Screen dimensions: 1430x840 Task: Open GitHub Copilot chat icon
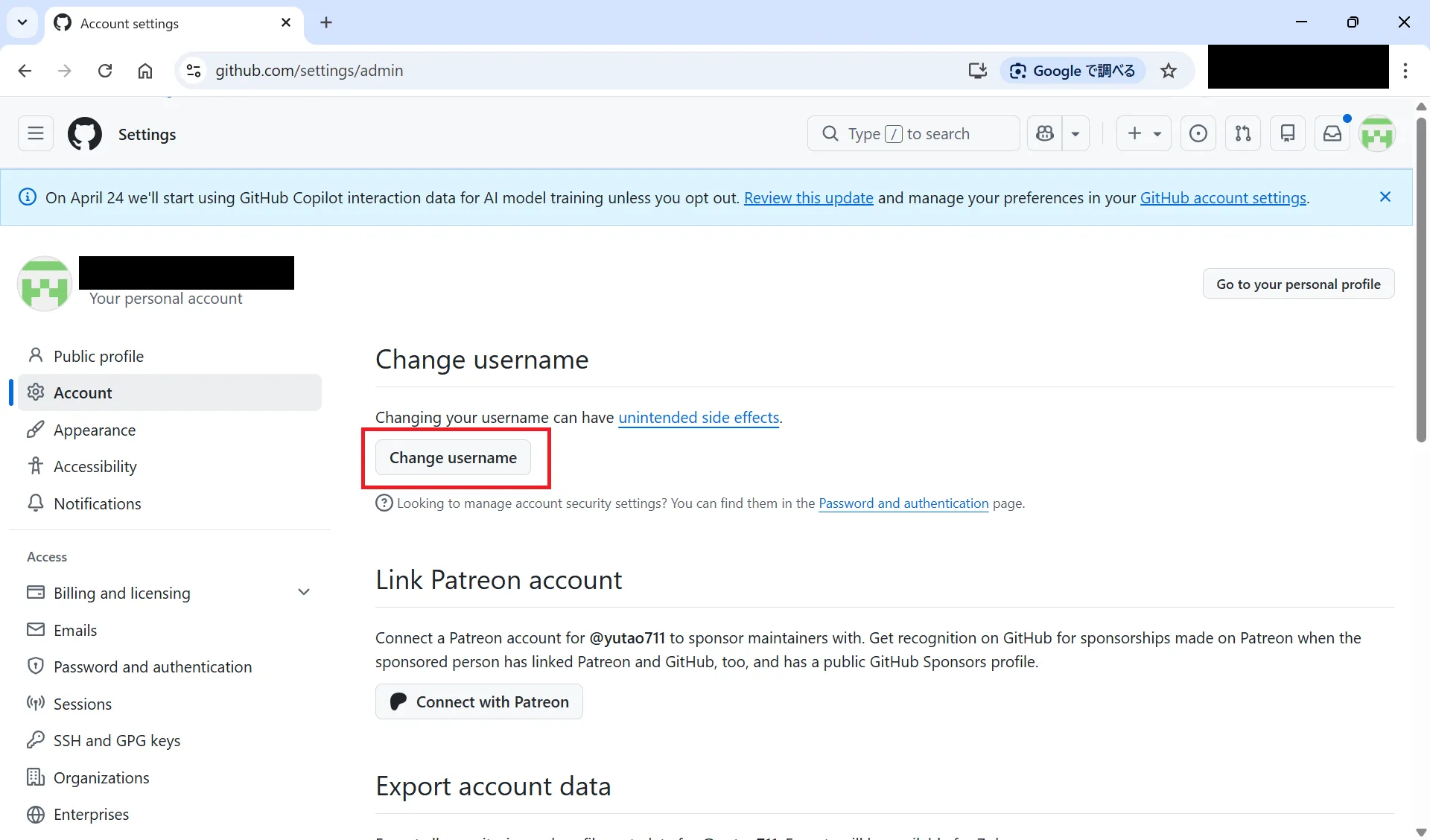(1045, 134)
